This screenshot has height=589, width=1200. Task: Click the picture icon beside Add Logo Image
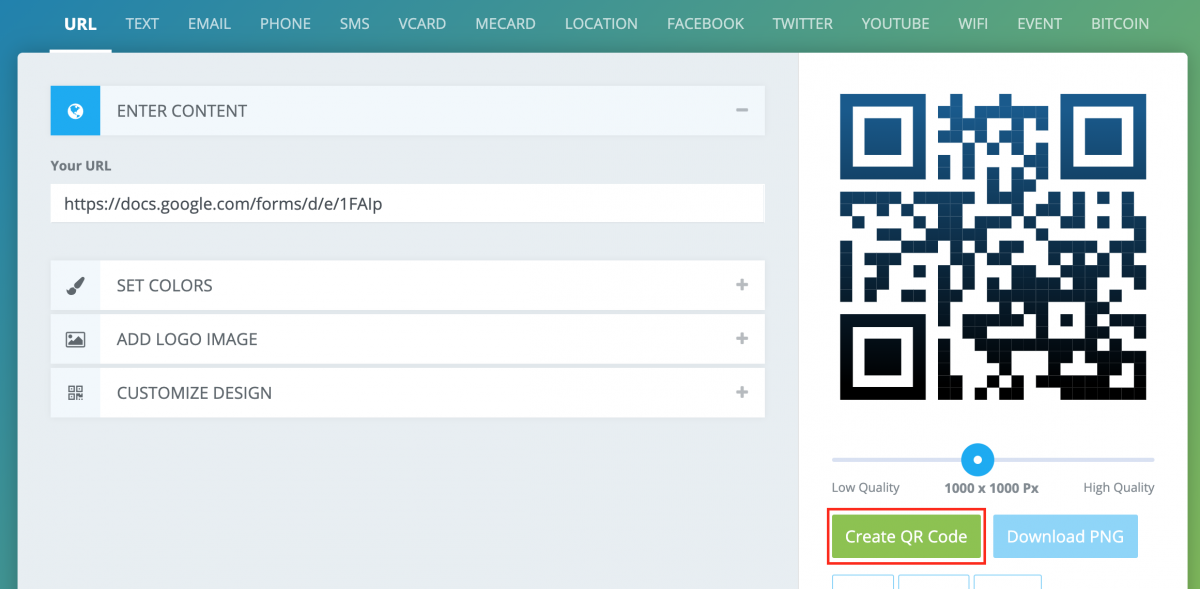[x=75, y=339]
